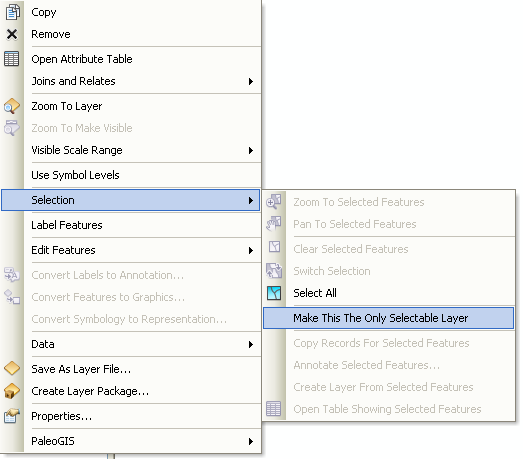Click the Copy layer icon
Image resolution: width=523 pixels, height=459 pixels.
pyautogui.click(x=12, y=12)
